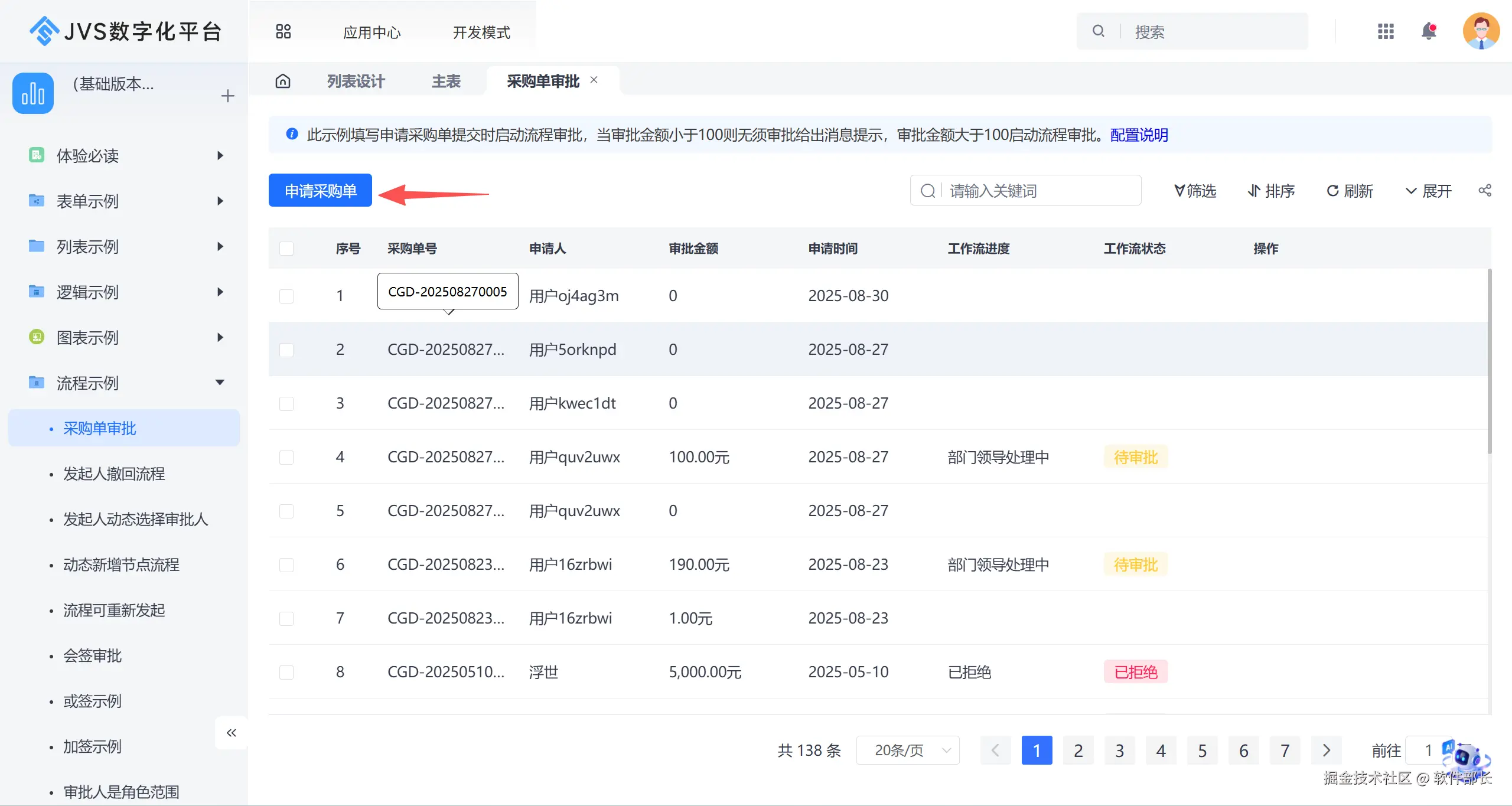
Task: Click the notification bell icon
Action: click(x=1428, y=31)
